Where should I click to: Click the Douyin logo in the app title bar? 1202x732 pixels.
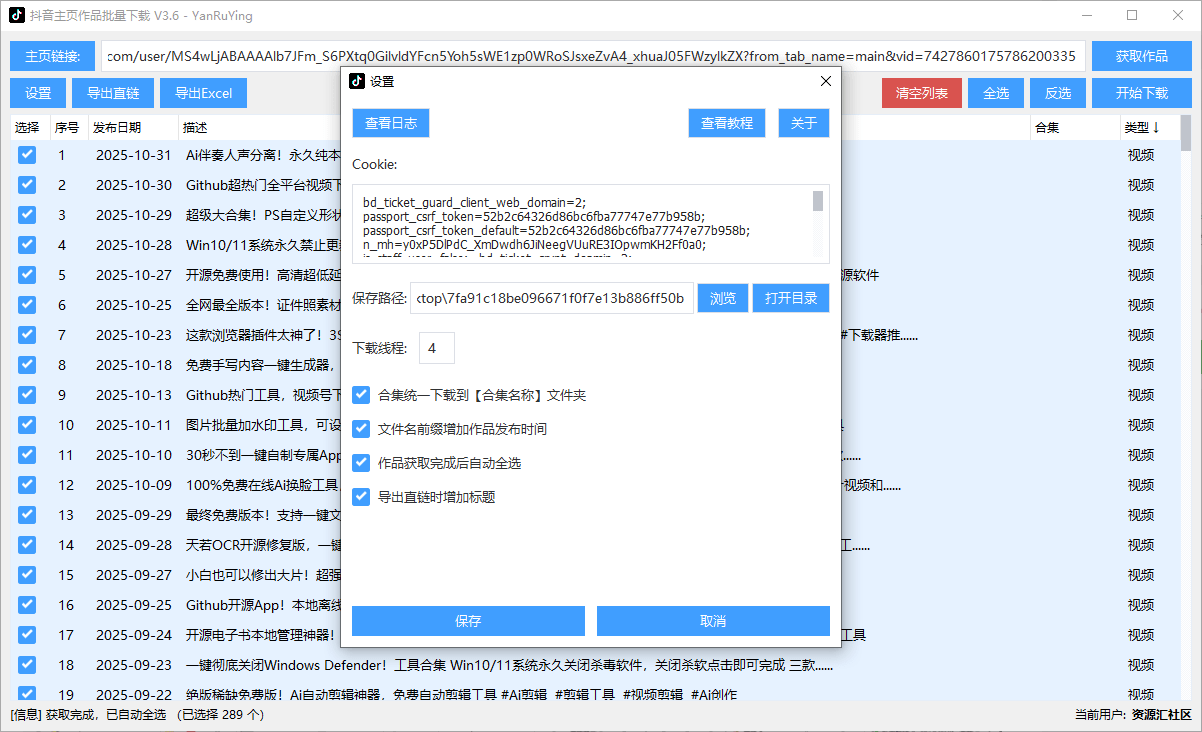pyautogui.click(x=18, y=15)
